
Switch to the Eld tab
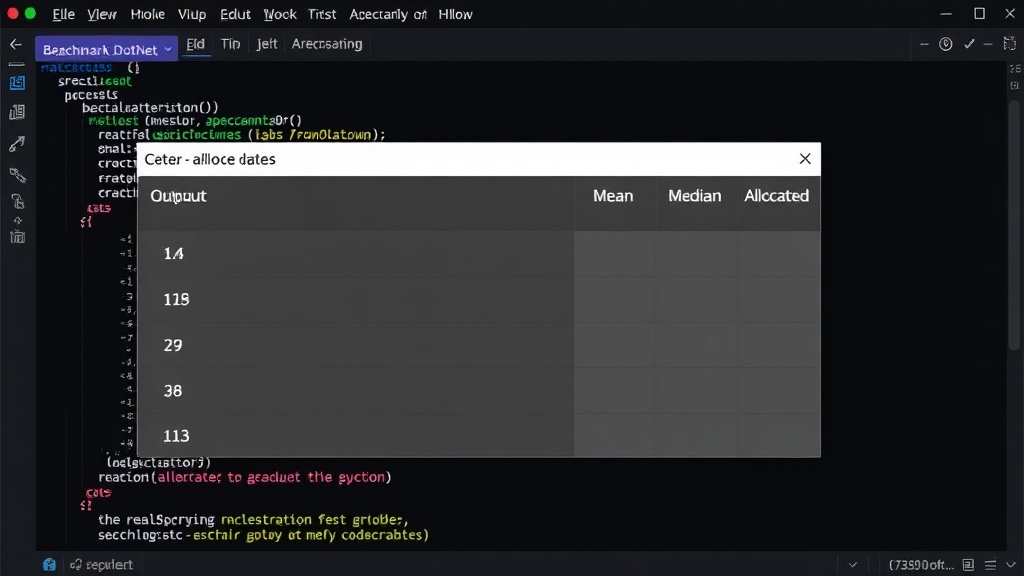[x=195, y=44]
